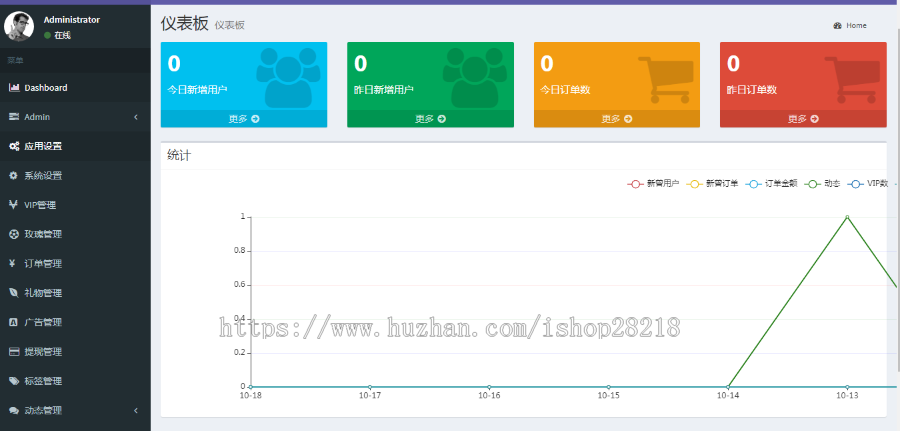Click the arrow icon in 昨日新增用户 card footer
This screenshot has height=431, width=900.
[x=441, y=119]
